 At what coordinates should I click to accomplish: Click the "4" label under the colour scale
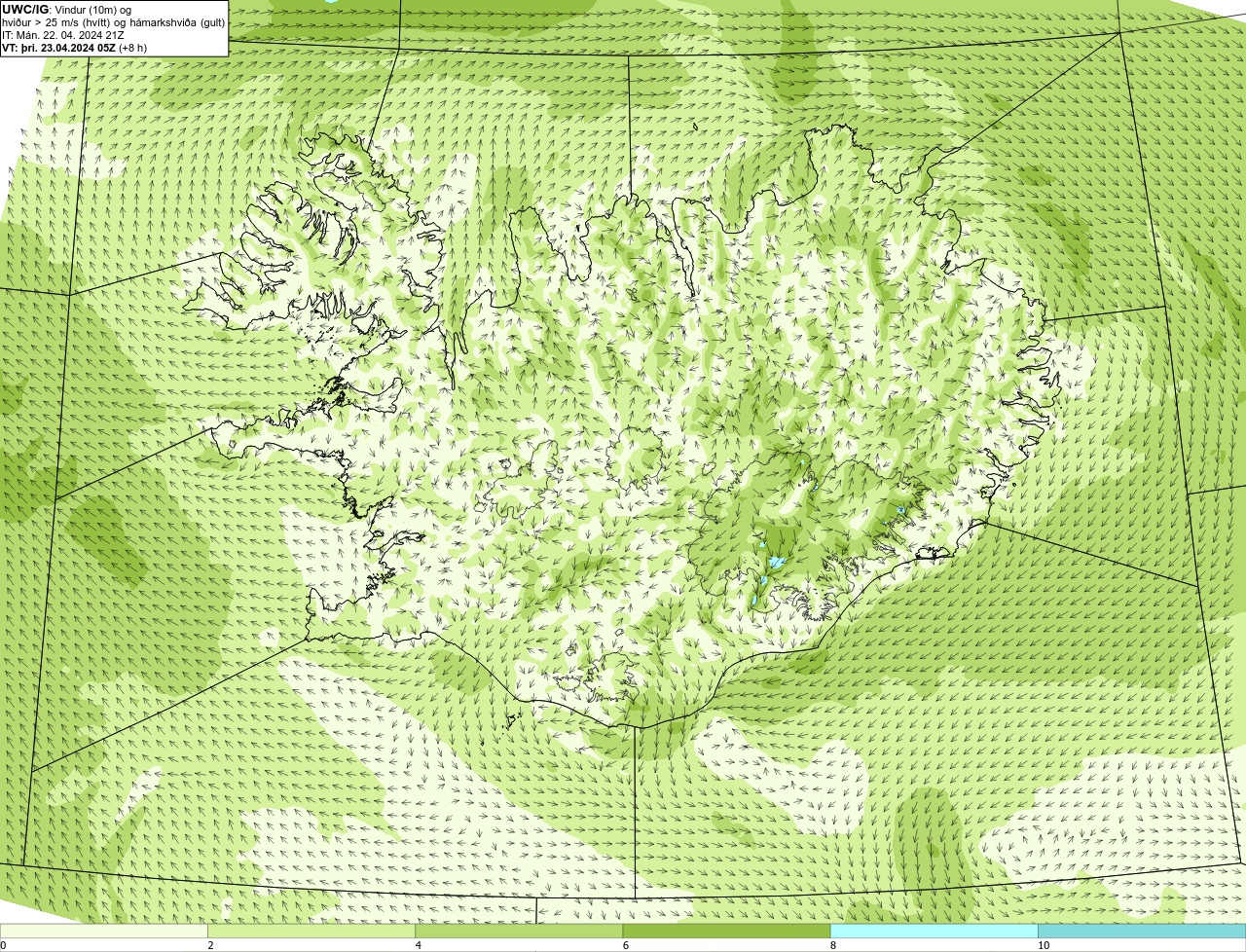coord(419,945)
